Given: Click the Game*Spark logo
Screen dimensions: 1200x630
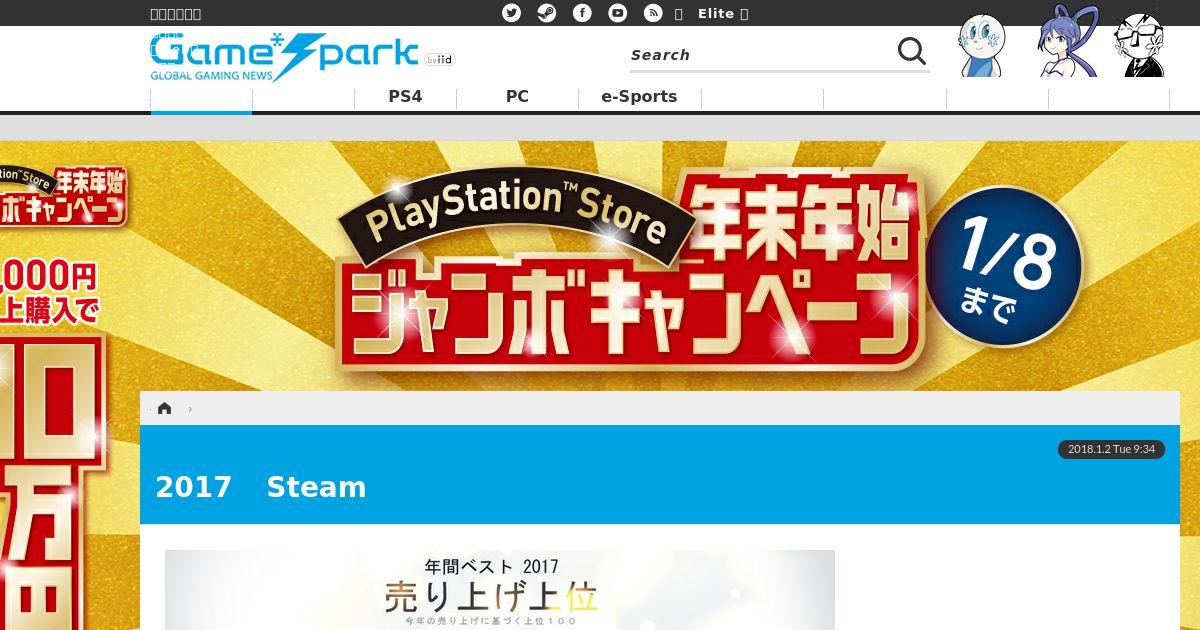Looking at the screenshot, I should click(x=285, y=57).
